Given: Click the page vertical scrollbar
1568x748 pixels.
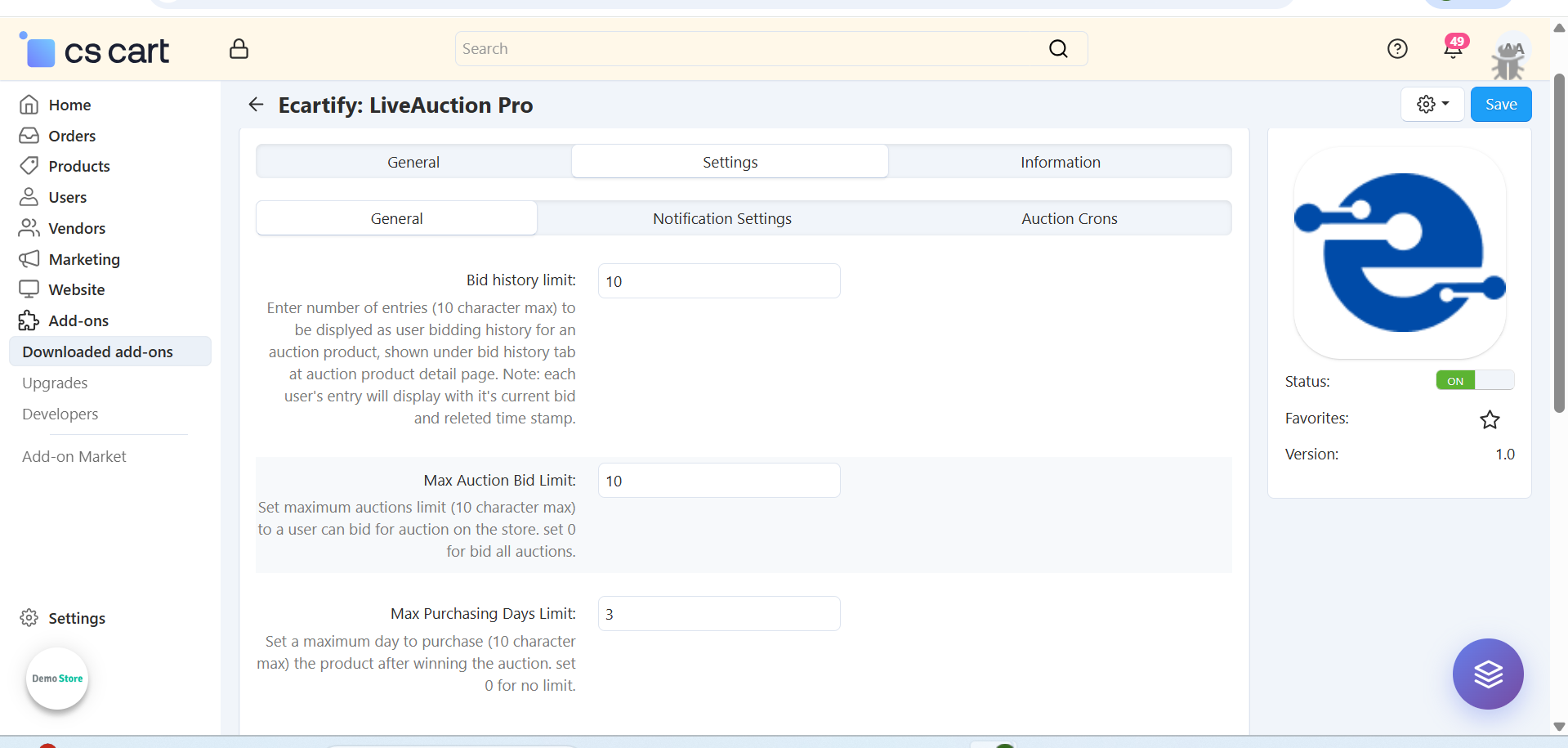Looking at the screenshot, I should [x=1559, y=245].
